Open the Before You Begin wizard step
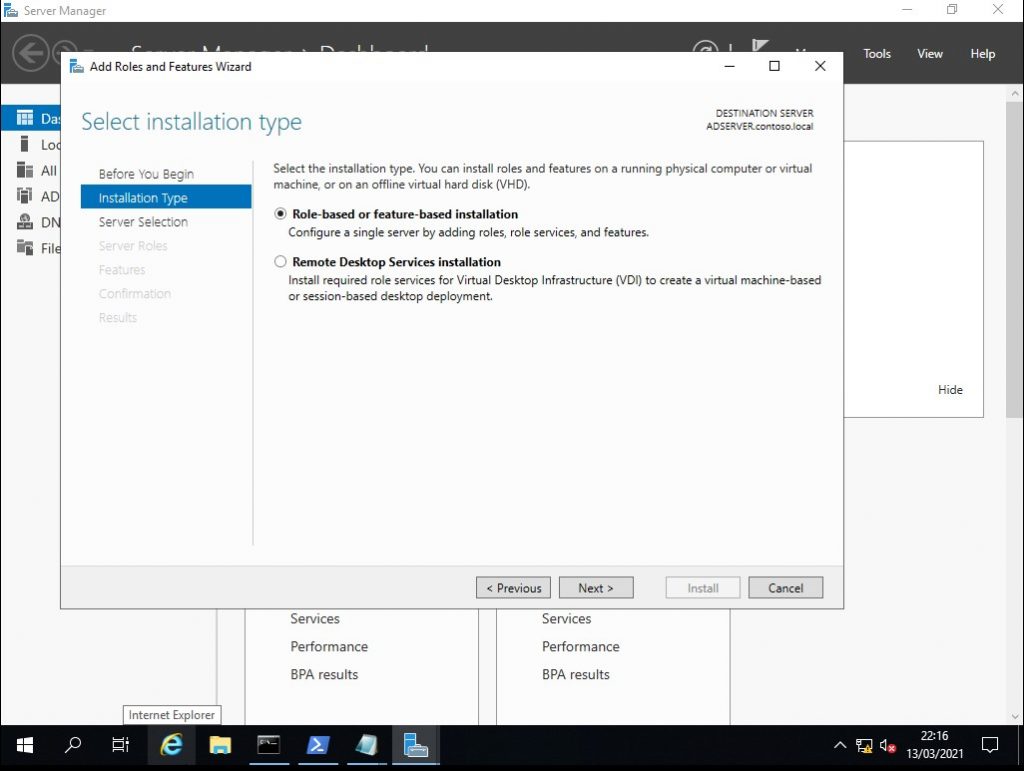The width and height of the screenshot is (1024, 771). tap(146, 174)
